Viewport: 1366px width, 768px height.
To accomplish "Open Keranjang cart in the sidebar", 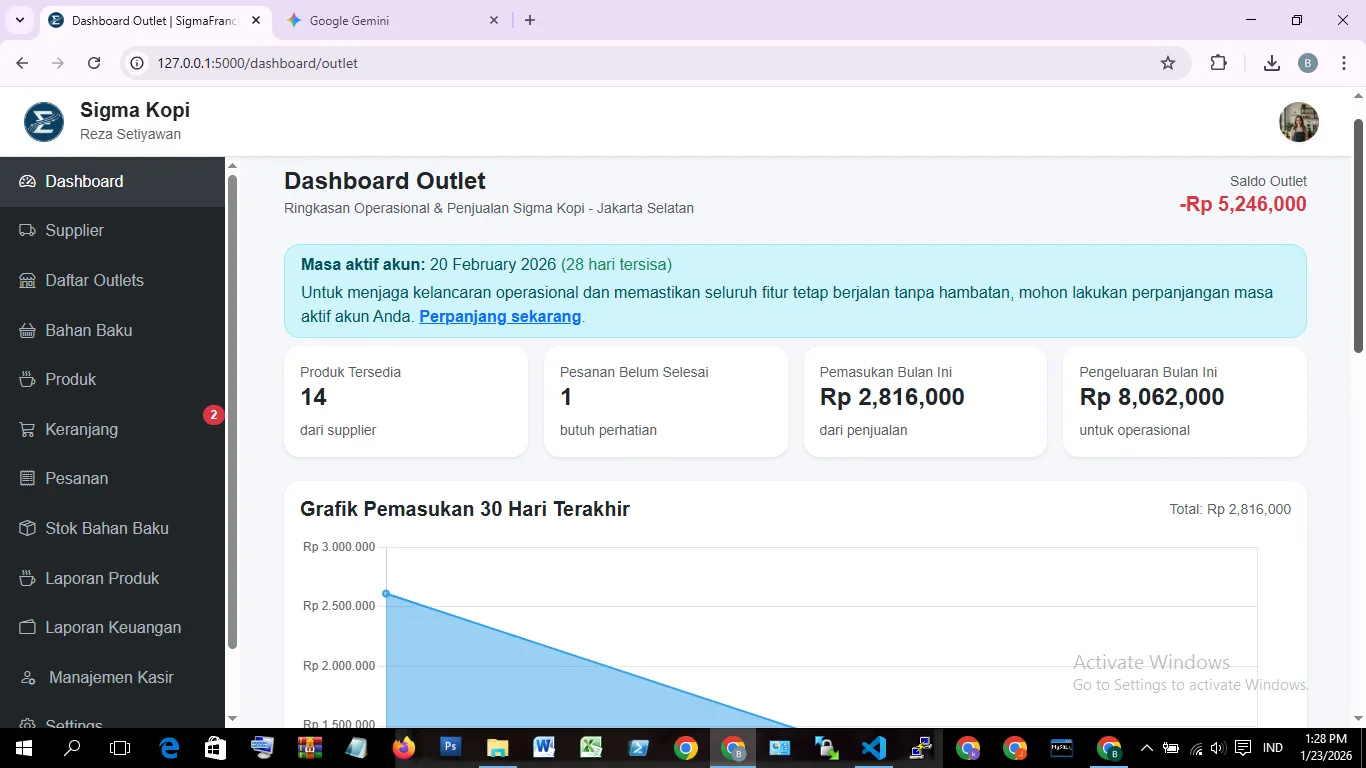I will (x=112, y=429).
